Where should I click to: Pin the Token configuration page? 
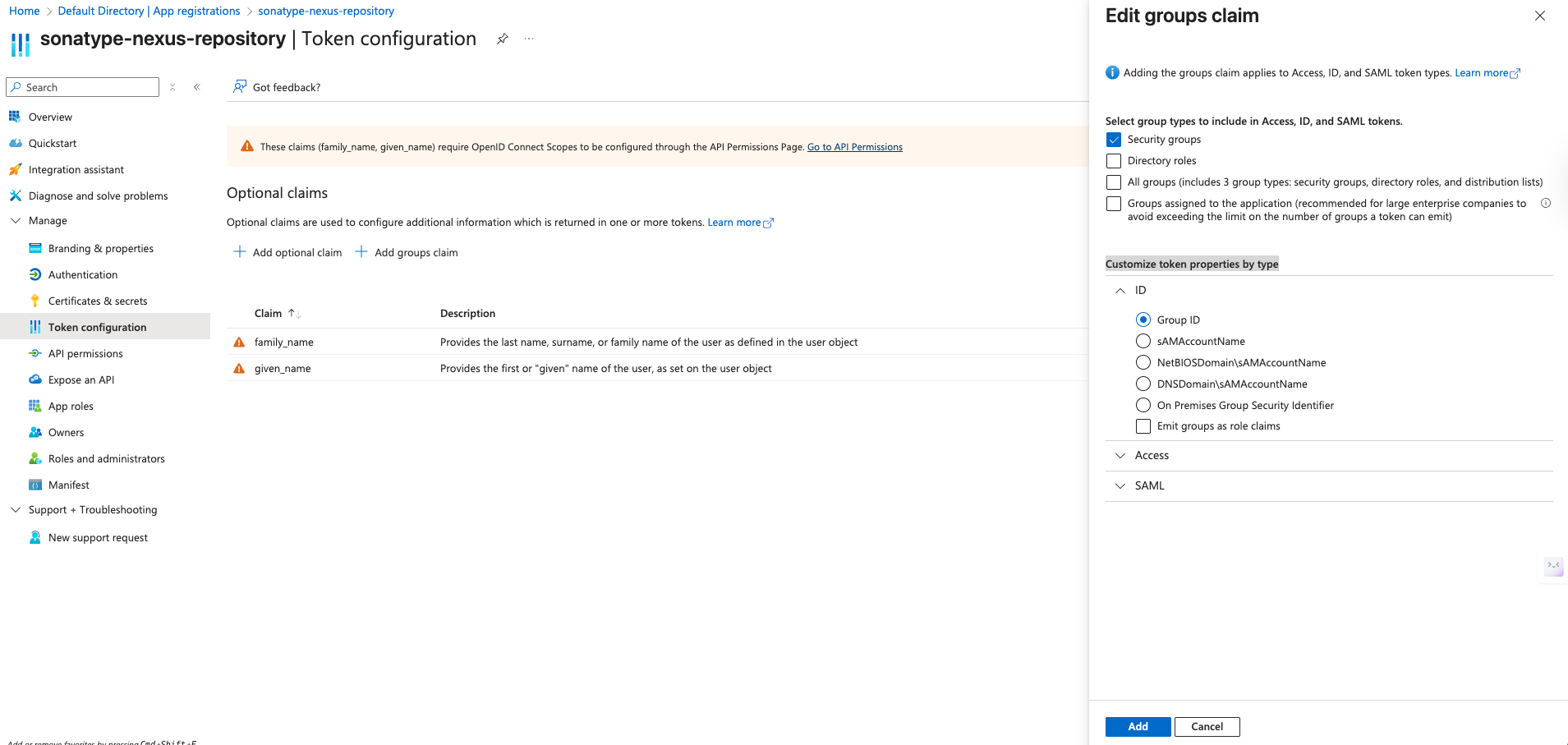coord(502,38)
